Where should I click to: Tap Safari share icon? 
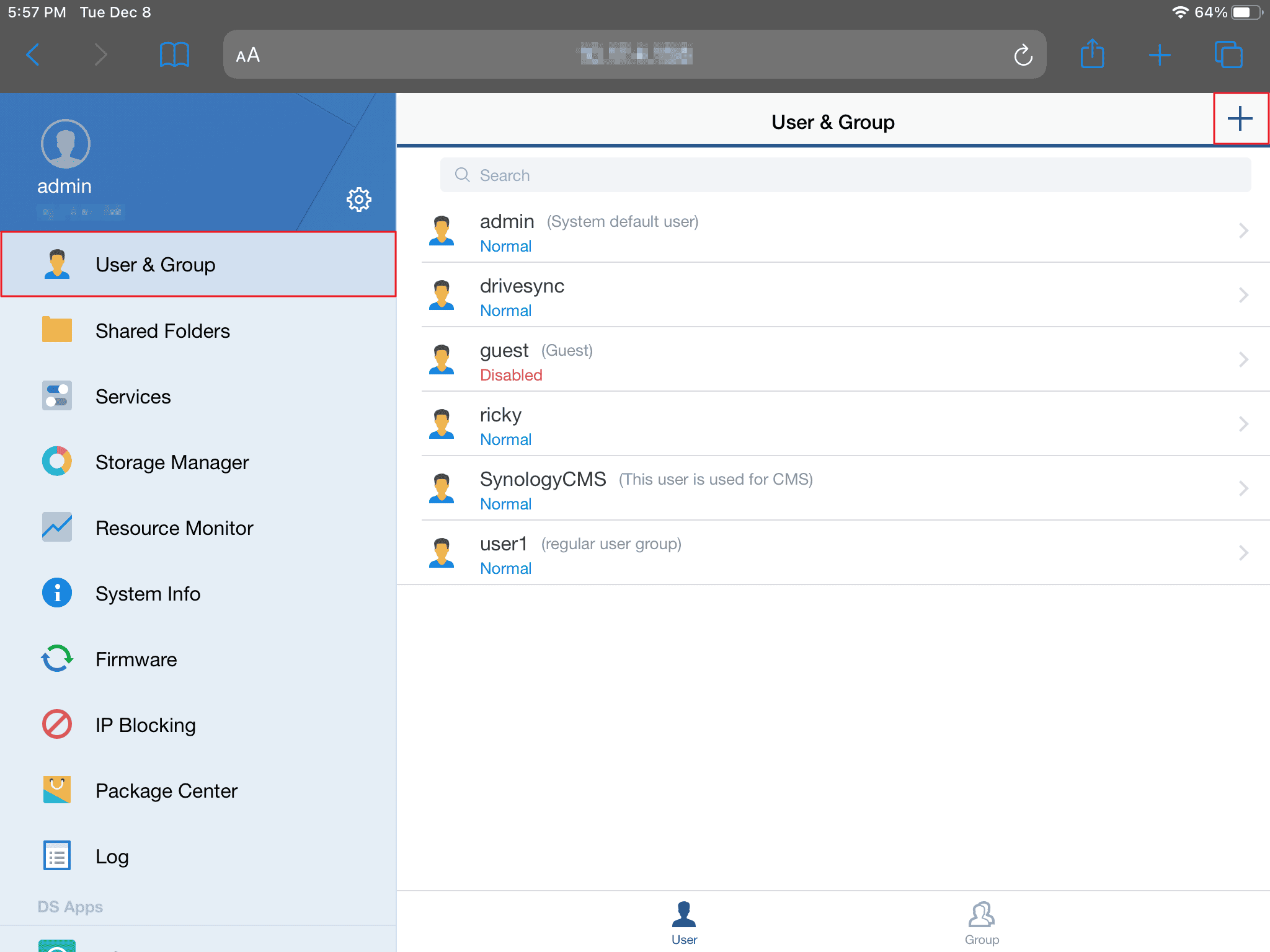(1092, 55)
